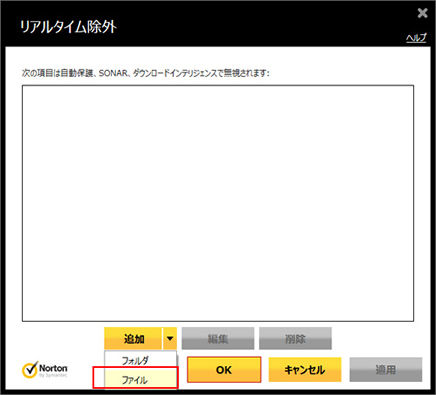The height and width of the screenshot is (395, 436).
Task: Click the greyed 編集 button
Action: click(218, 338)
